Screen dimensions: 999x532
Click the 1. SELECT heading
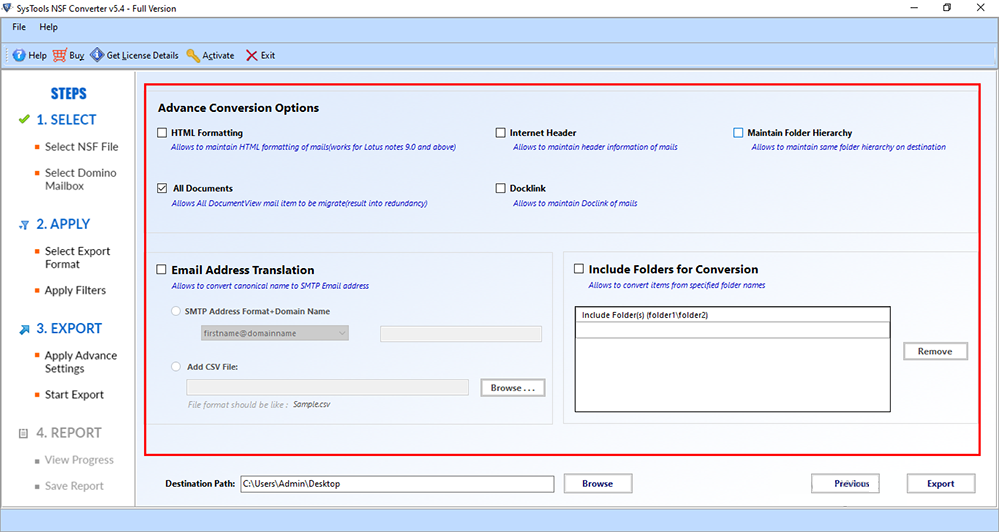[66, 120]
